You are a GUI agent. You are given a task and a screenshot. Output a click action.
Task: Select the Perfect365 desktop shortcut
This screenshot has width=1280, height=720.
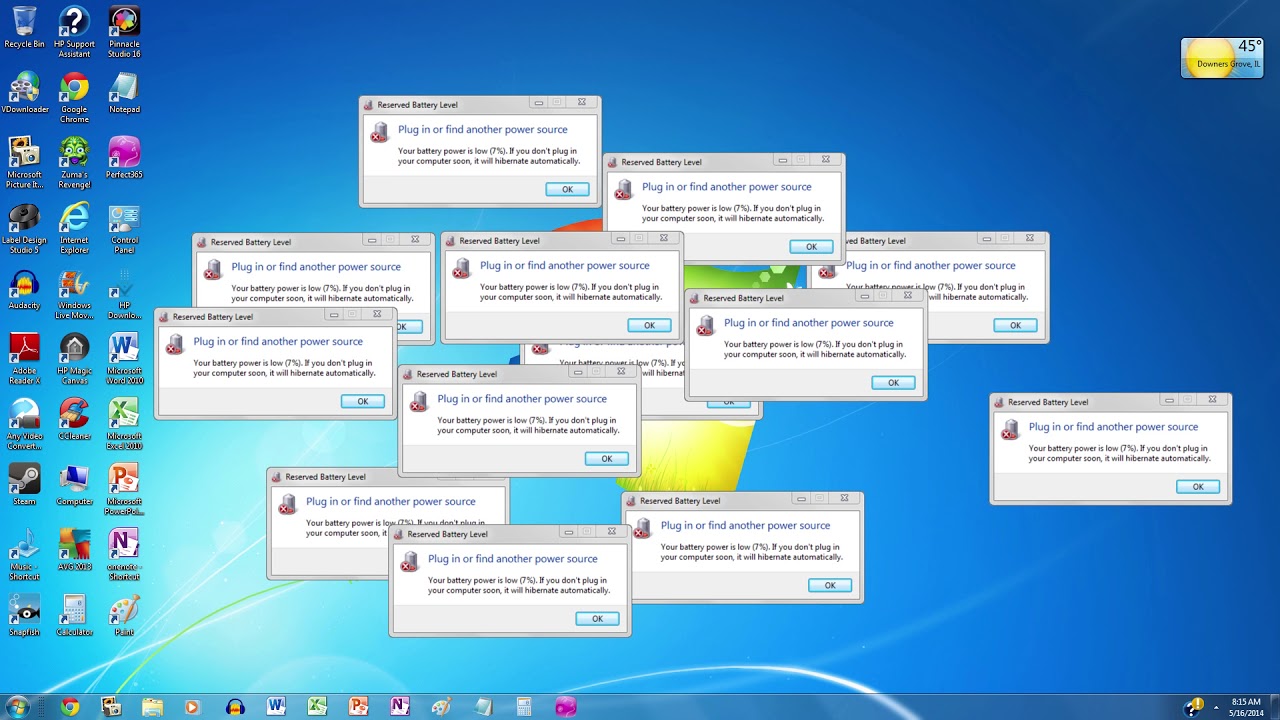tap(124, 158)
